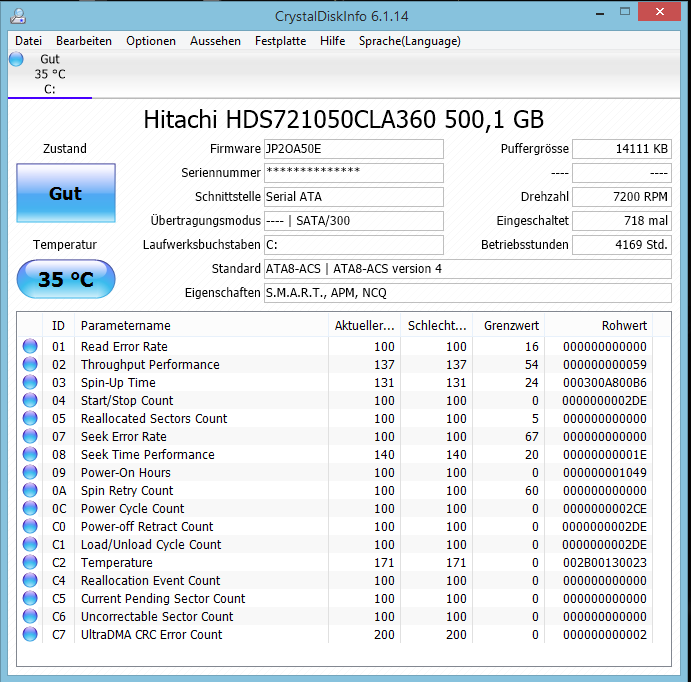The image size is (691, 682).
Task: Click status orb for Power-off Retract Count
Action: pos(30,526)
